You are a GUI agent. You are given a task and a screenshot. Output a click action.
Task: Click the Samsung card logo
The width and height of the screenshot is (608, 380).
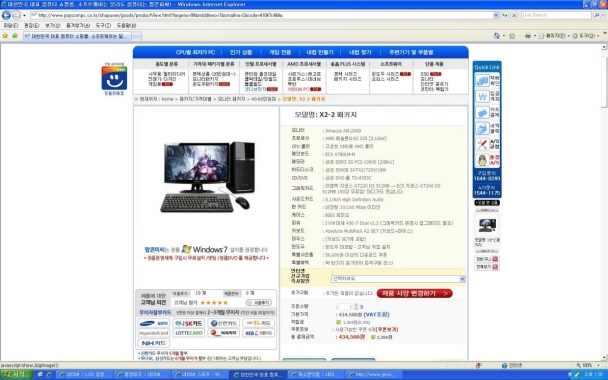[x=154, y=323]
